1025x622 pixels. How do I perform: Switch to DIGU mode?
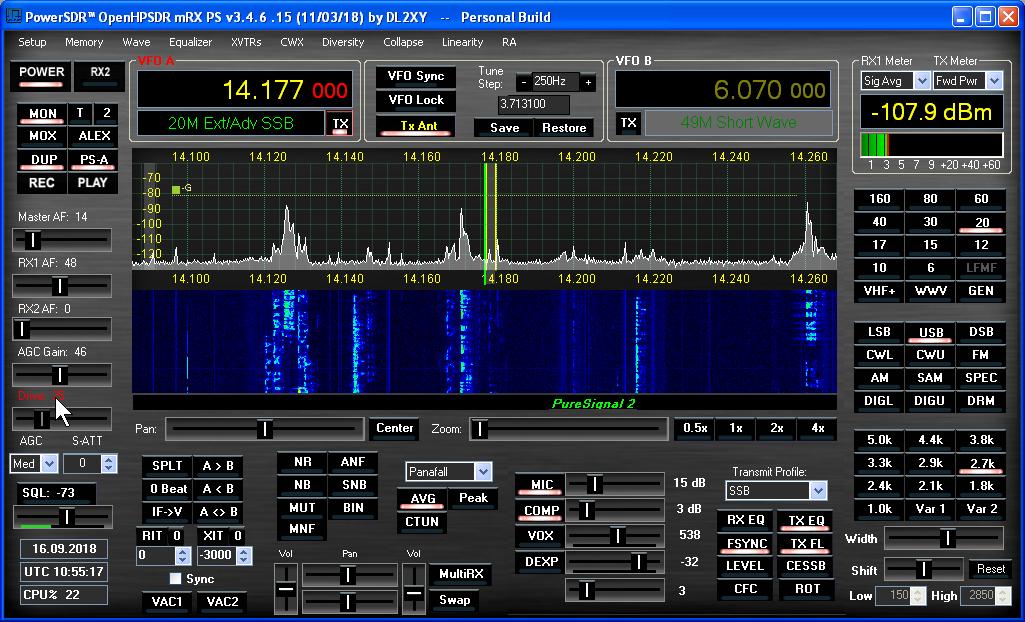pos(930,401)
